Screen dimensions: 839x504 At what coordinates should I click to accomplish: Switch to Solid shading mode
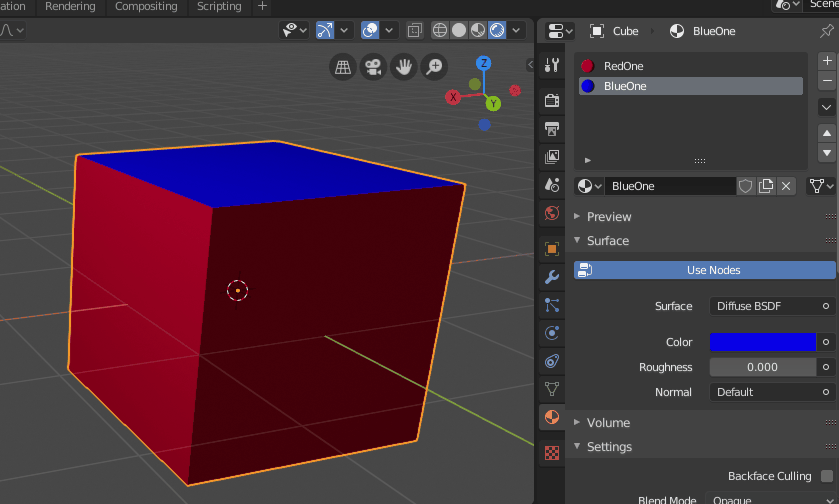459,30
